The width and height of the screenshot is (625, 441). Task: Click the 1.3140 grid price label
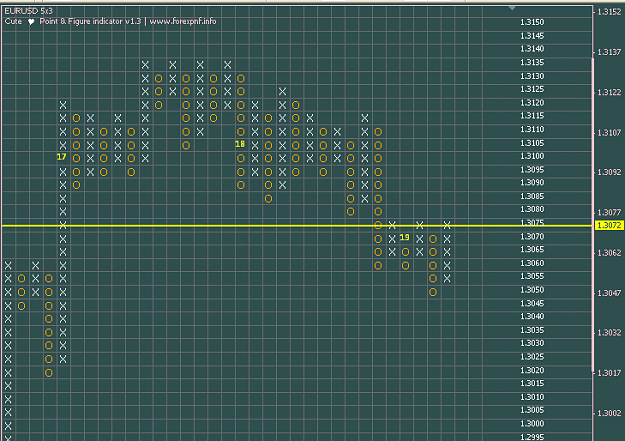click(x=532, y=49)
